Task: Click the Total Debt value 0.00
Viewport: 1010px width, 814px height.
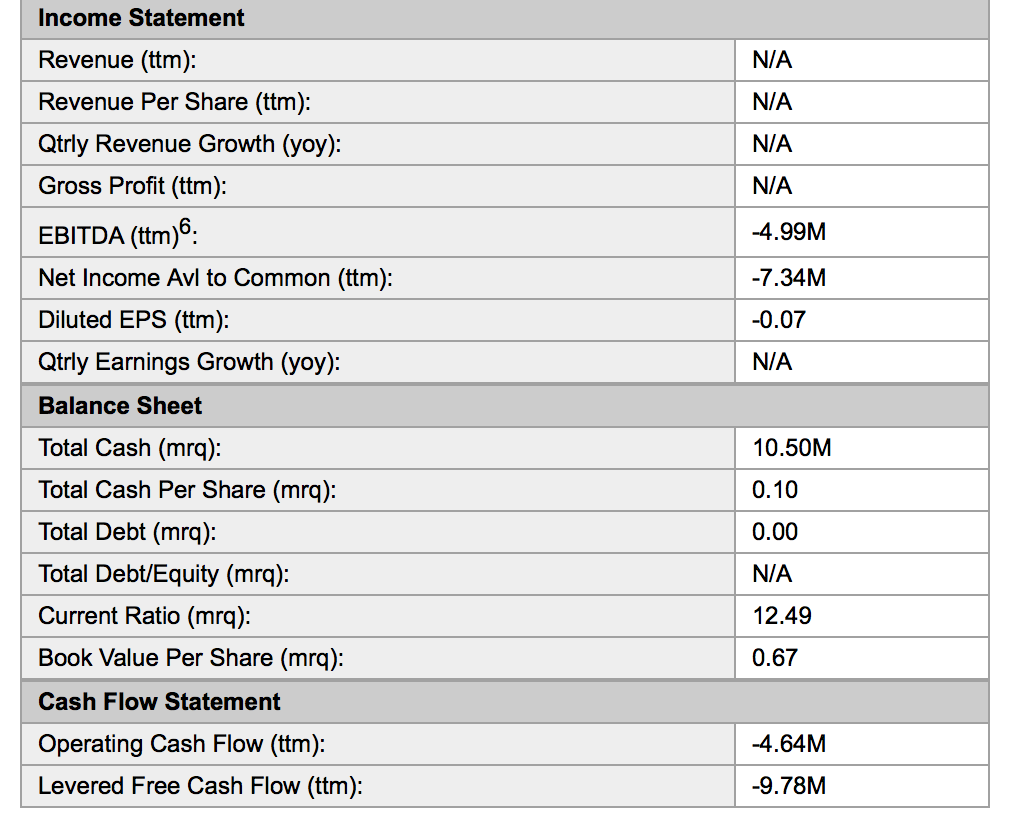Action: point(775,532)
